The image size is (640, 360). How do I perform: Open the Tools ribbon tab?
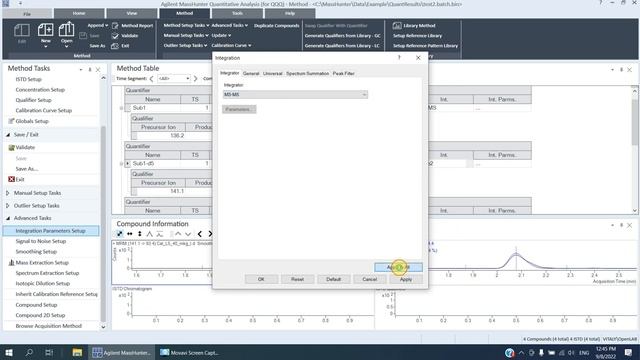237,13
